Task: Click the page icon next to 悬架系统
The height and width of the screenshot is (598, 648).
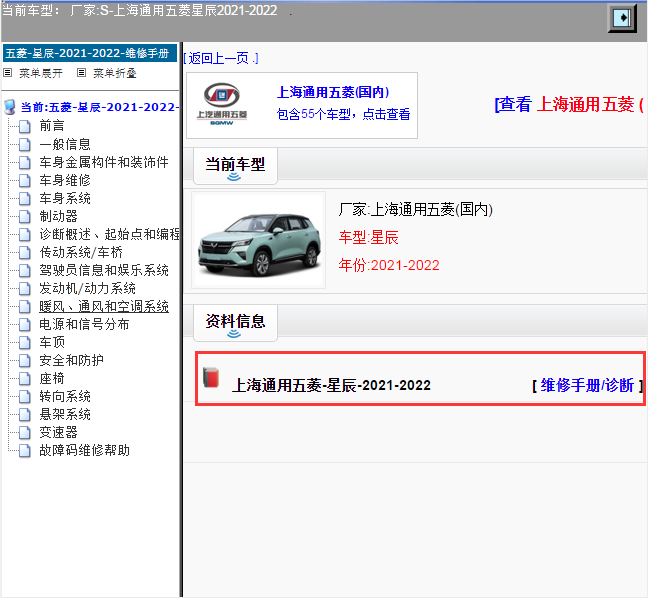Action: coord(25,415)
